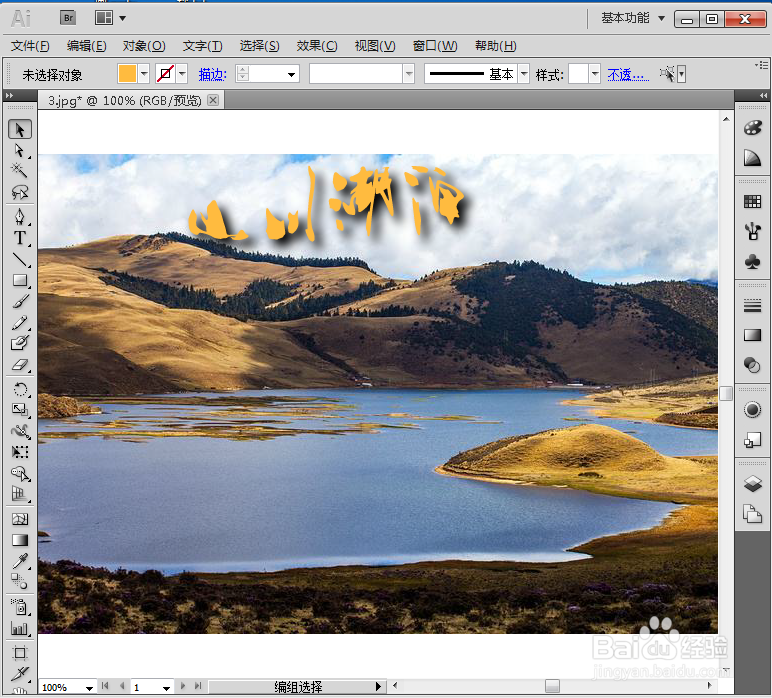This screenshot has height=698, width=772.
Task: Select the Column Graph tool
Action: coord(20,628)
